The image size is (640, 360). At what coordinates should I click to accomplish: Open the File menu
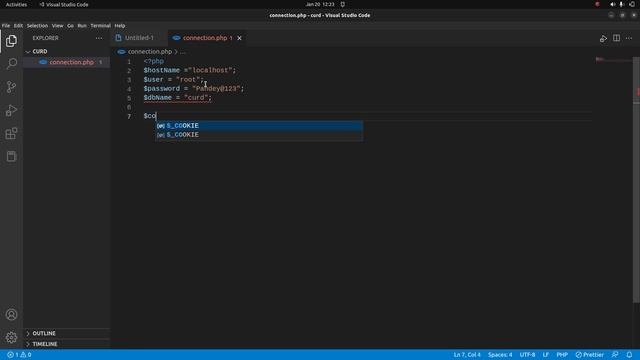pyautogui.click(x=6, y=25)
